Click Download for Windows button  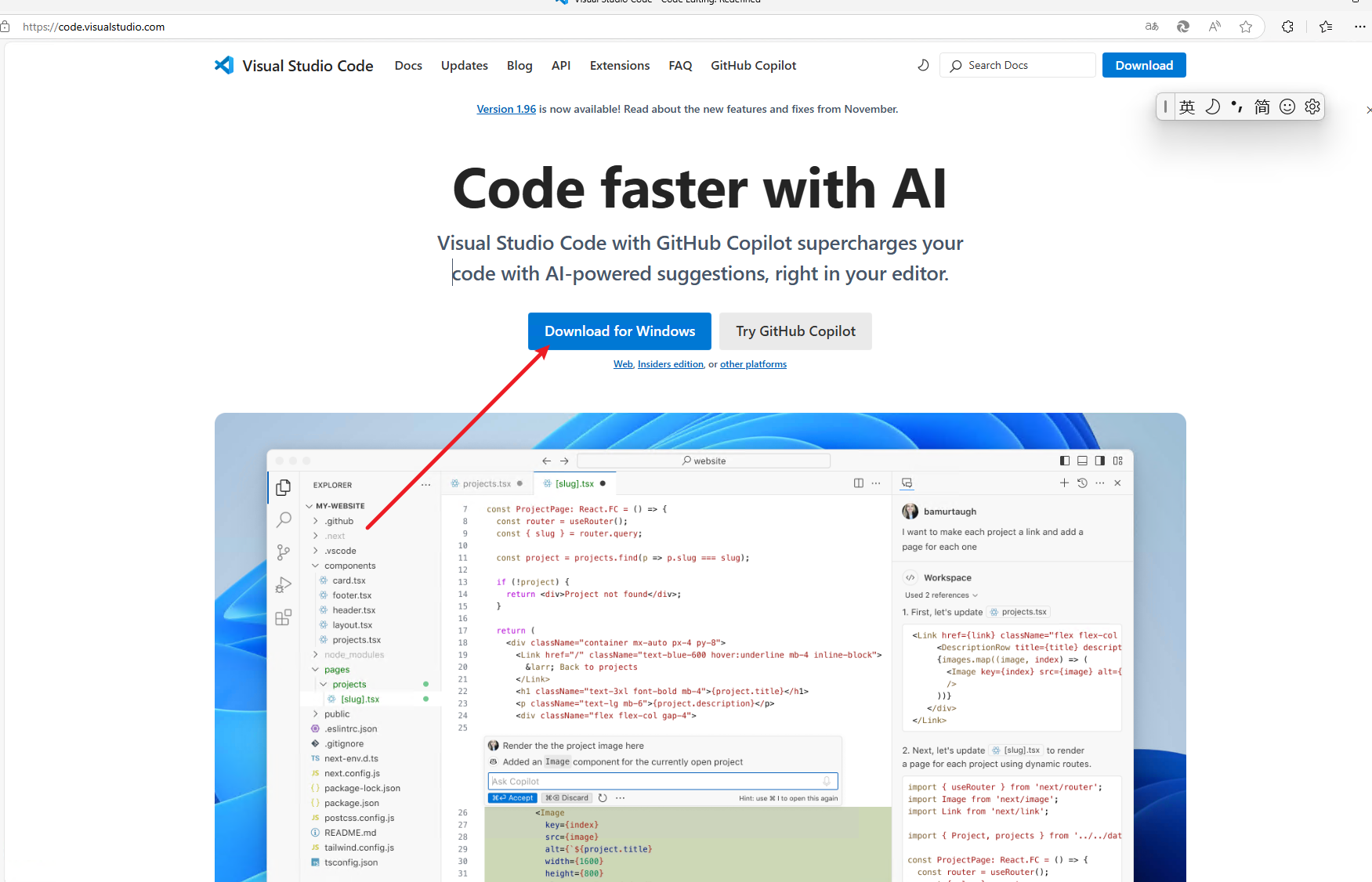(x=620, y=331)
